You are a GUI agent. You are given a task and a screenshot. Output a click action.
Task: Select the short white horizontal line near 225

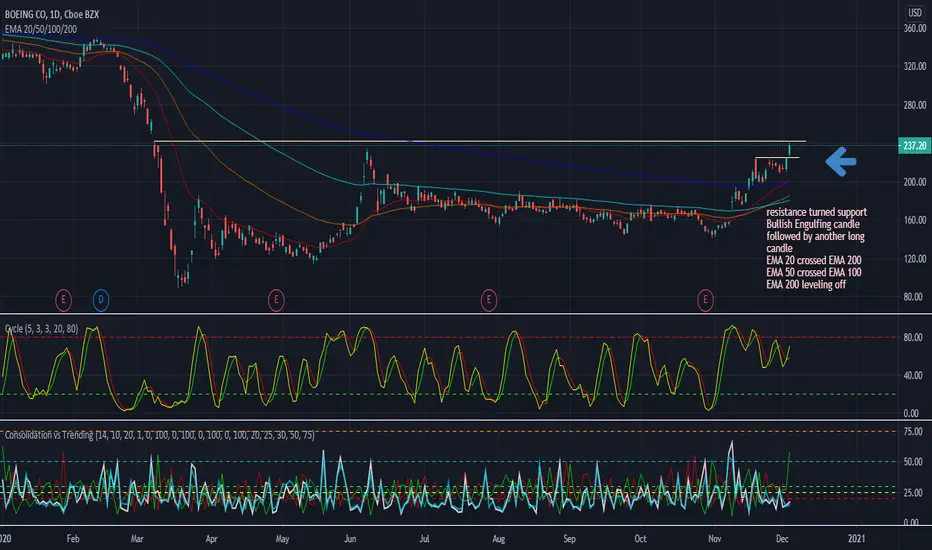tap(777, 158)
